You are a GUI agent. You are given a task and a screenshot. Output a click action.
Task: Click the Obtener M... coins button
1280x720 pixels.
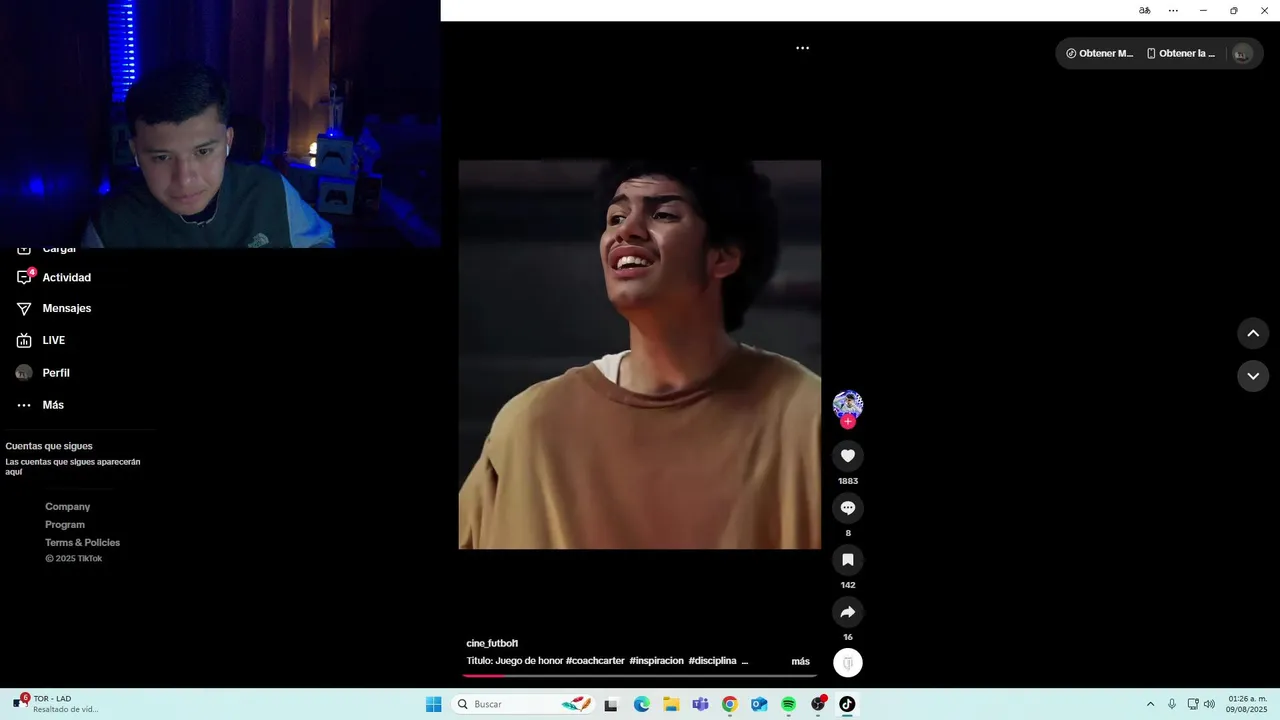click(x=1100, y=54)
